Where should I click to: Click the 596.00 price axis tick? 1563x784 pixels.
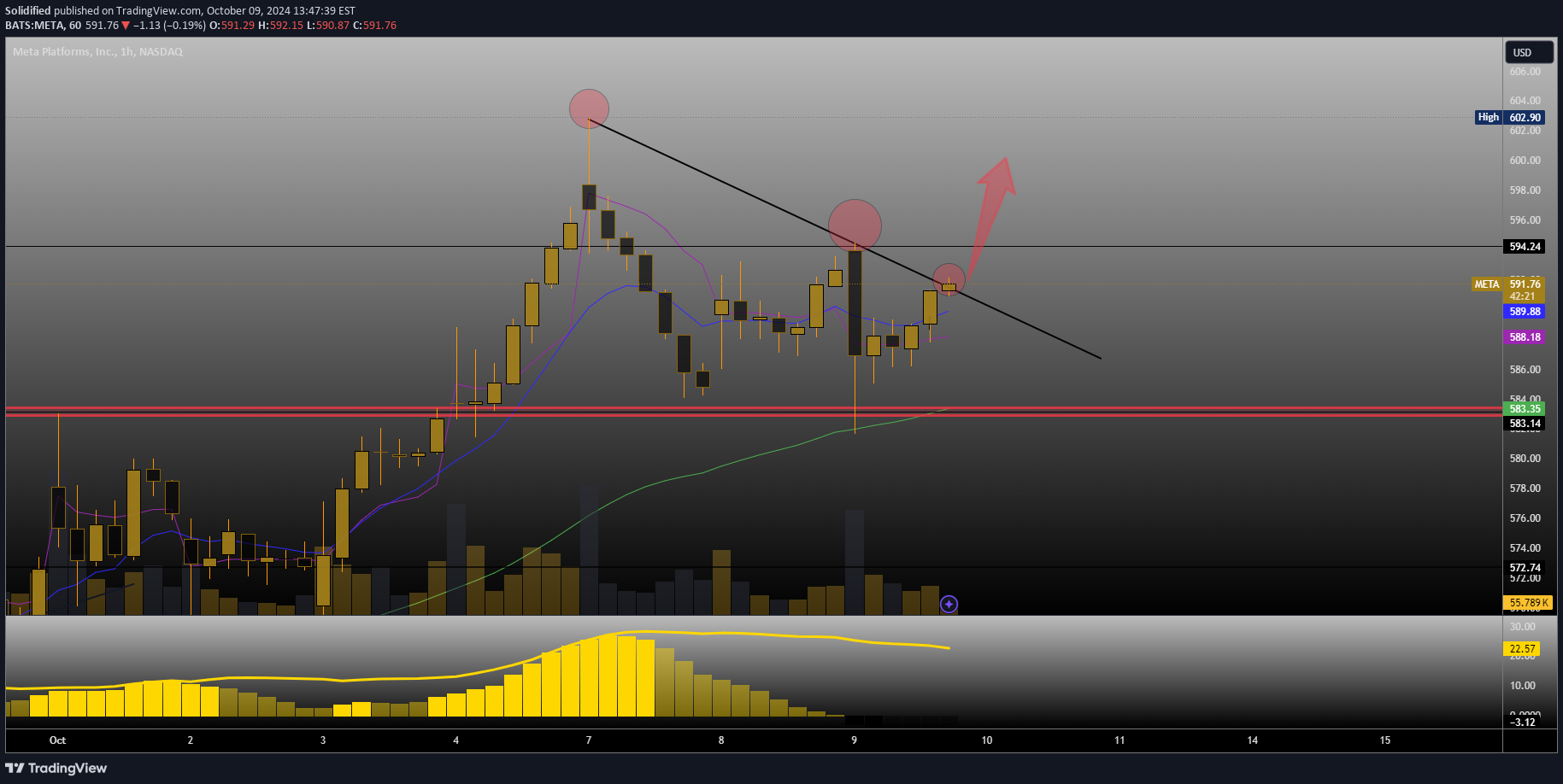coord(1525,220)
